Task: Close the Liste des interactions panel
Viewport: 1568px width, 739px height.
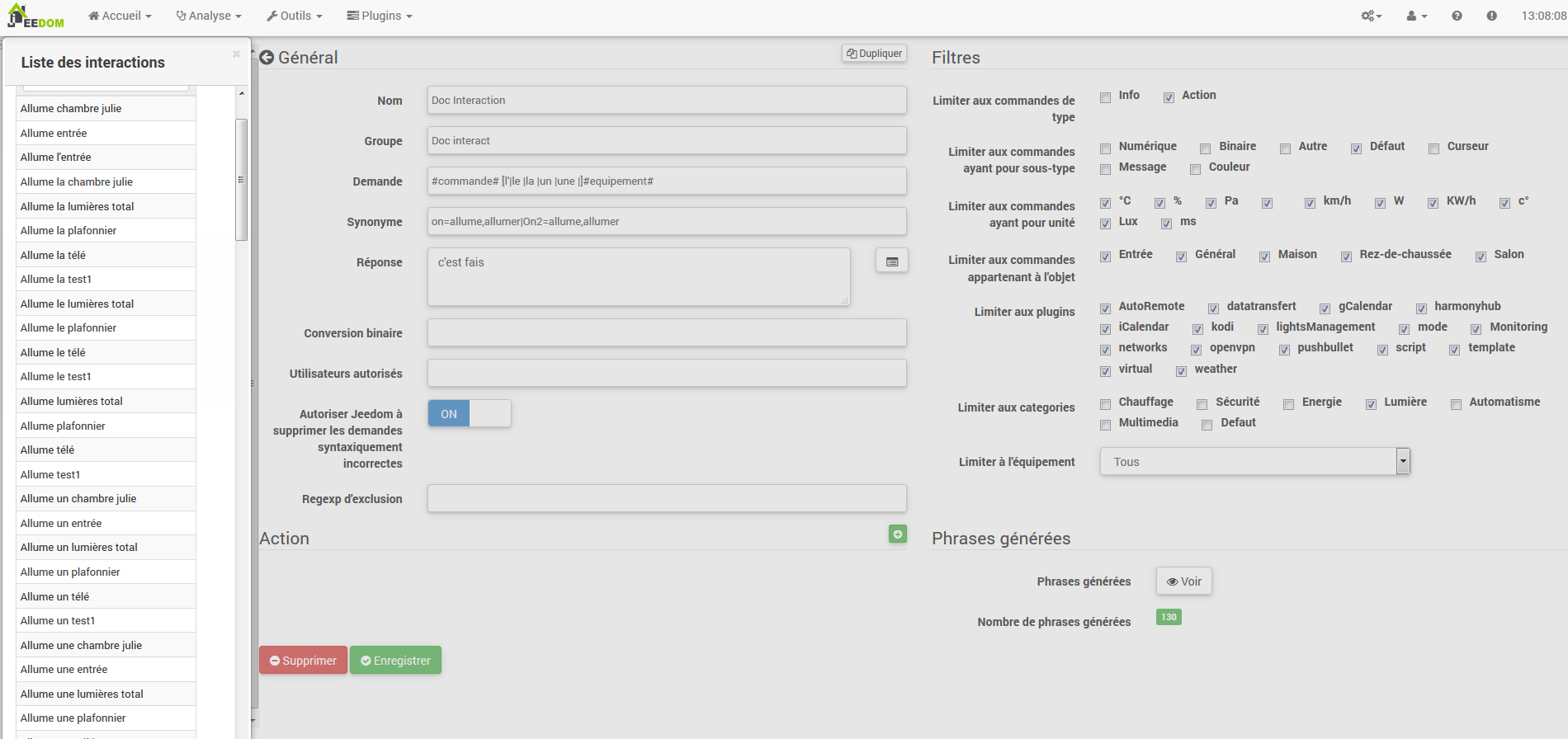Action: pyautogui.click(x=236, y=54)
